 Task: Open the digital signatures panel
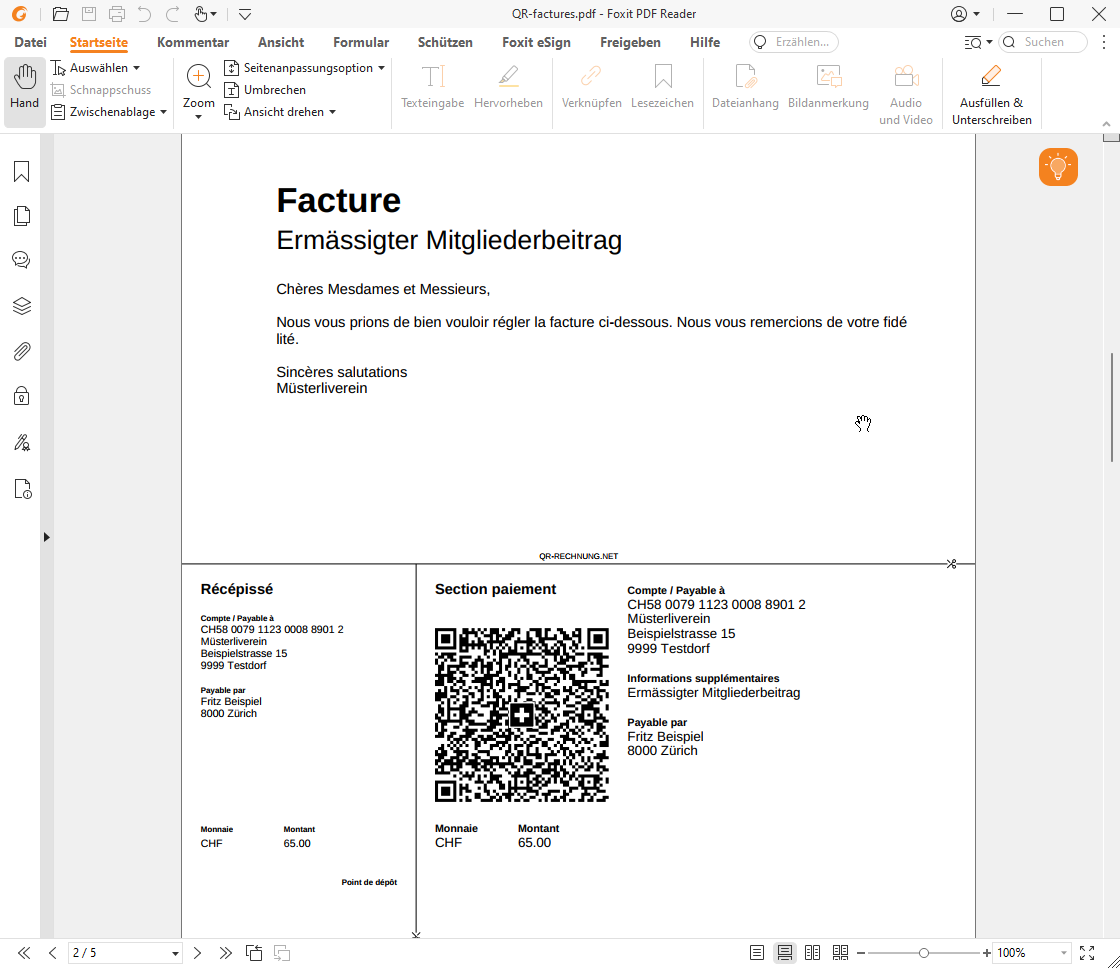point(21,443)
